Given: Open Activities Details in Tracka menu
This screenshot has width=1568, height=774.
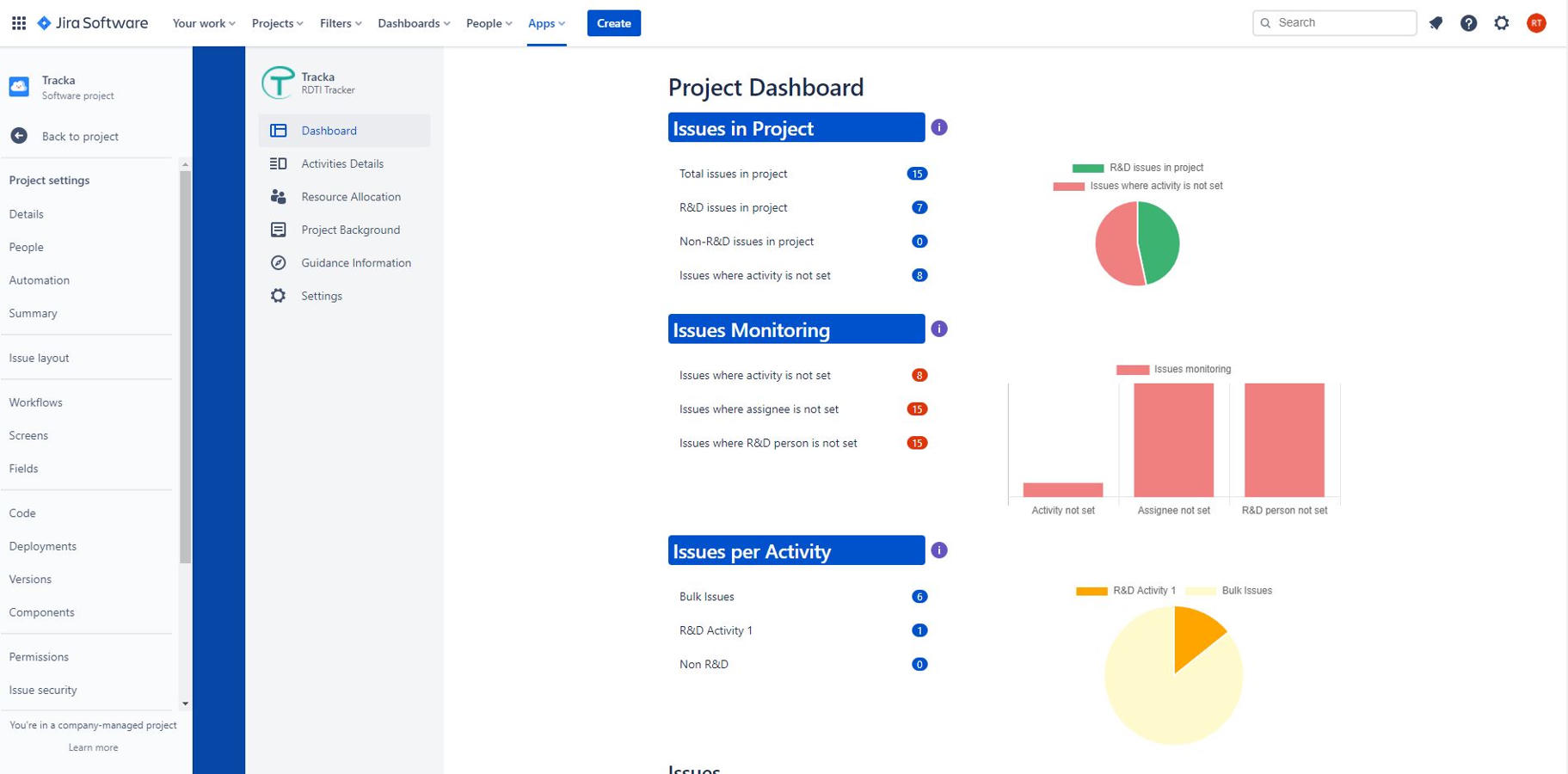Looking at the screenshot, I should [341, 163].
